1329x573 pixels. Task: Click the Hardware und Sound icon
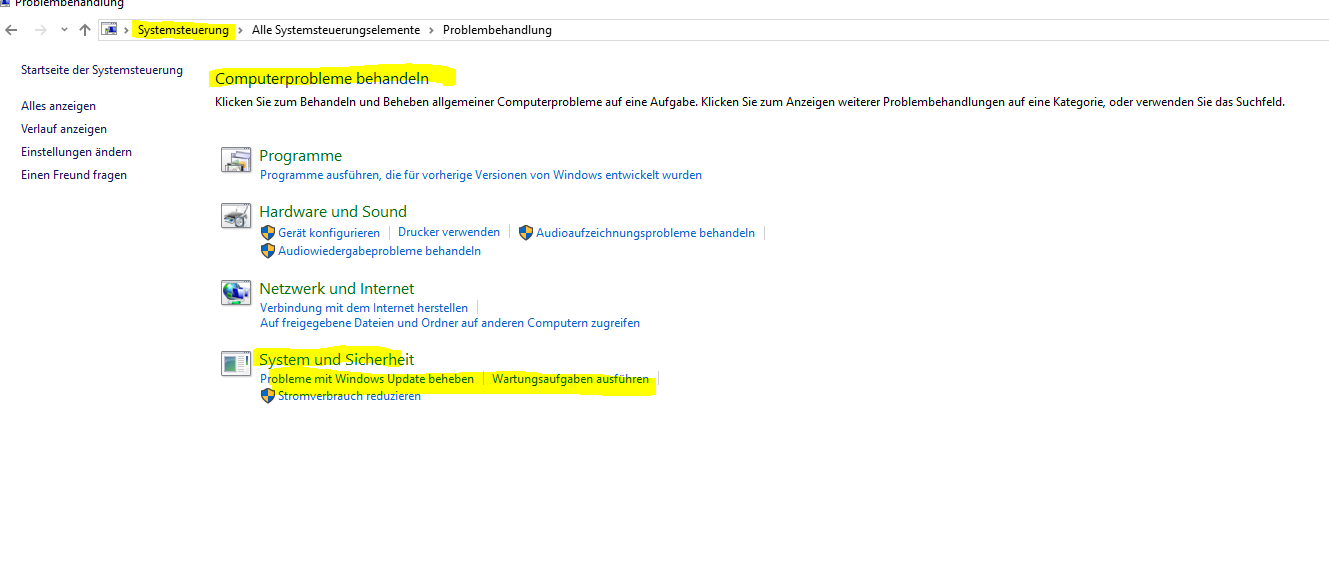coord(236,216)
